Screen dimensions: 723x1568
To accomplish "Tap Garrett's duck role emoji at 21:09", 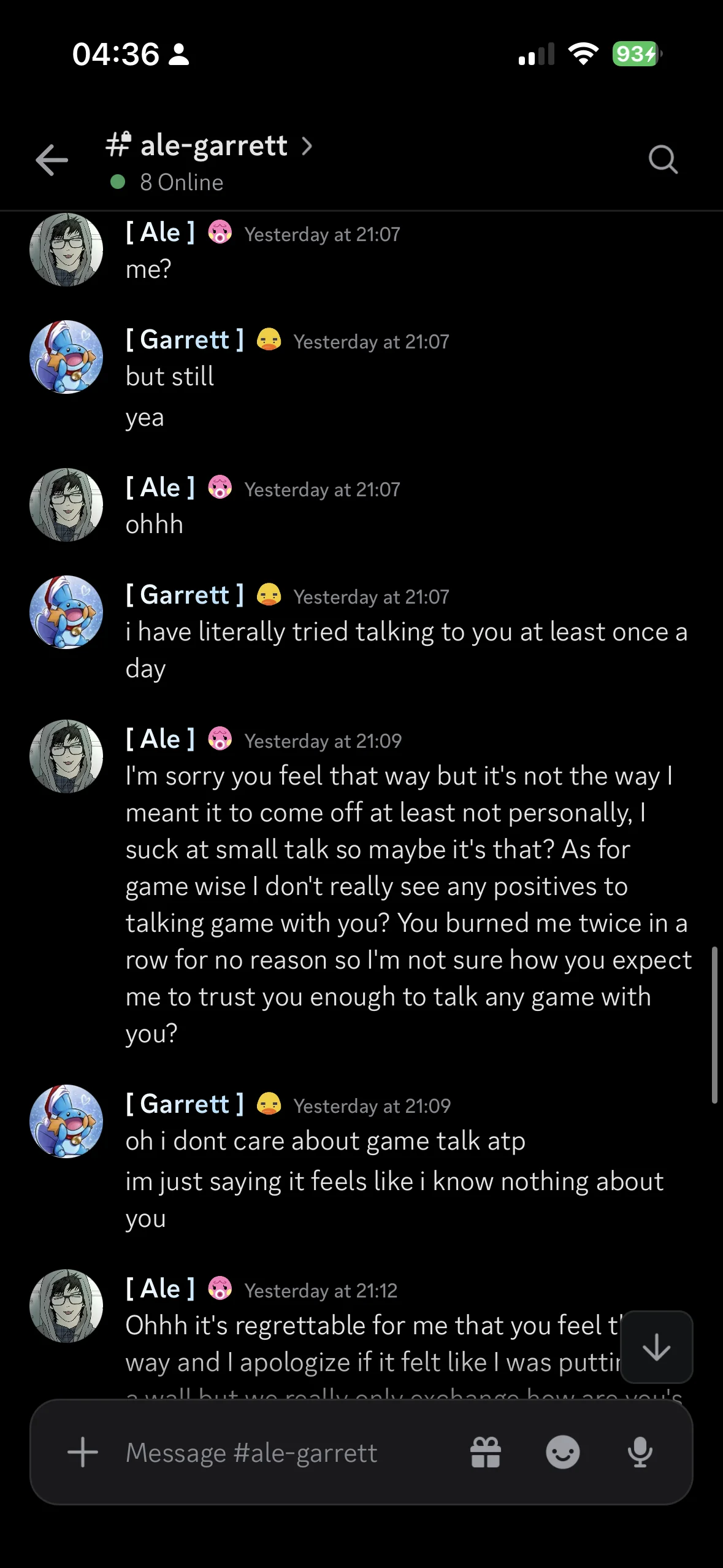I will tap(269, 1104).
